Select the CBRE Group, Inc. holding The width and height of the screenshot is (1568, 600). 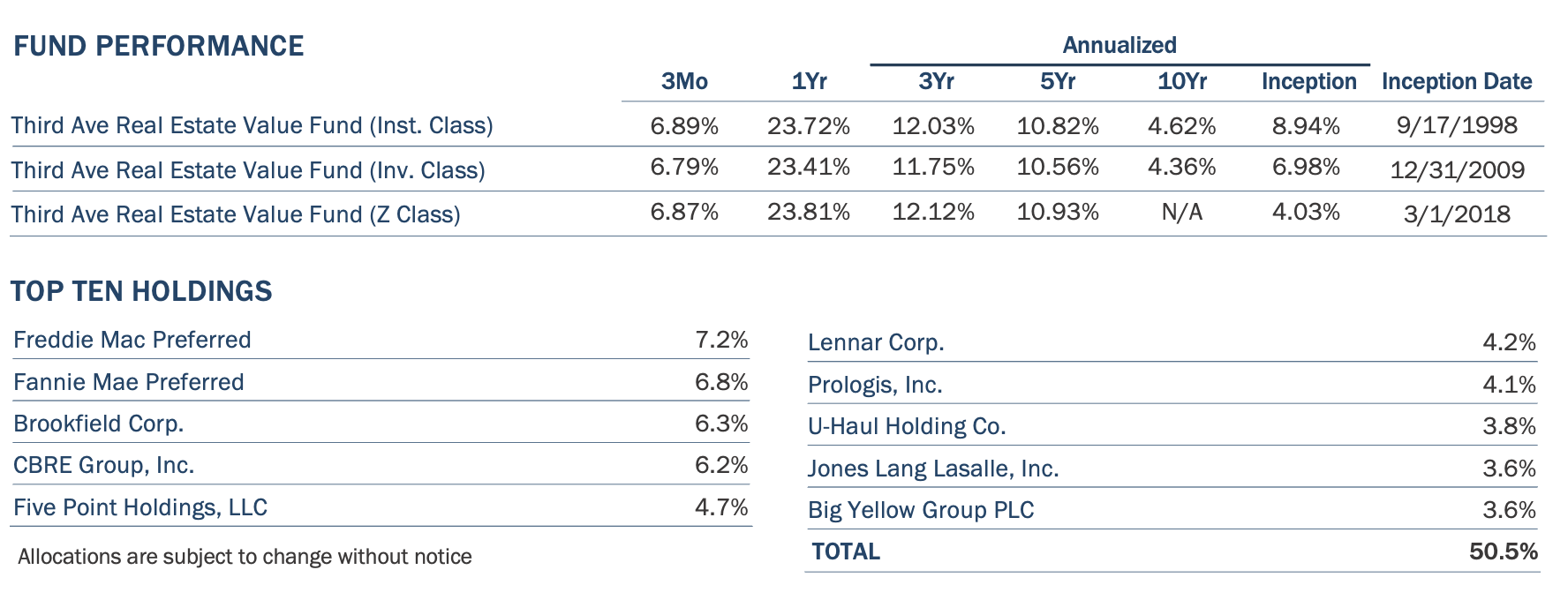tap(104, 465)
